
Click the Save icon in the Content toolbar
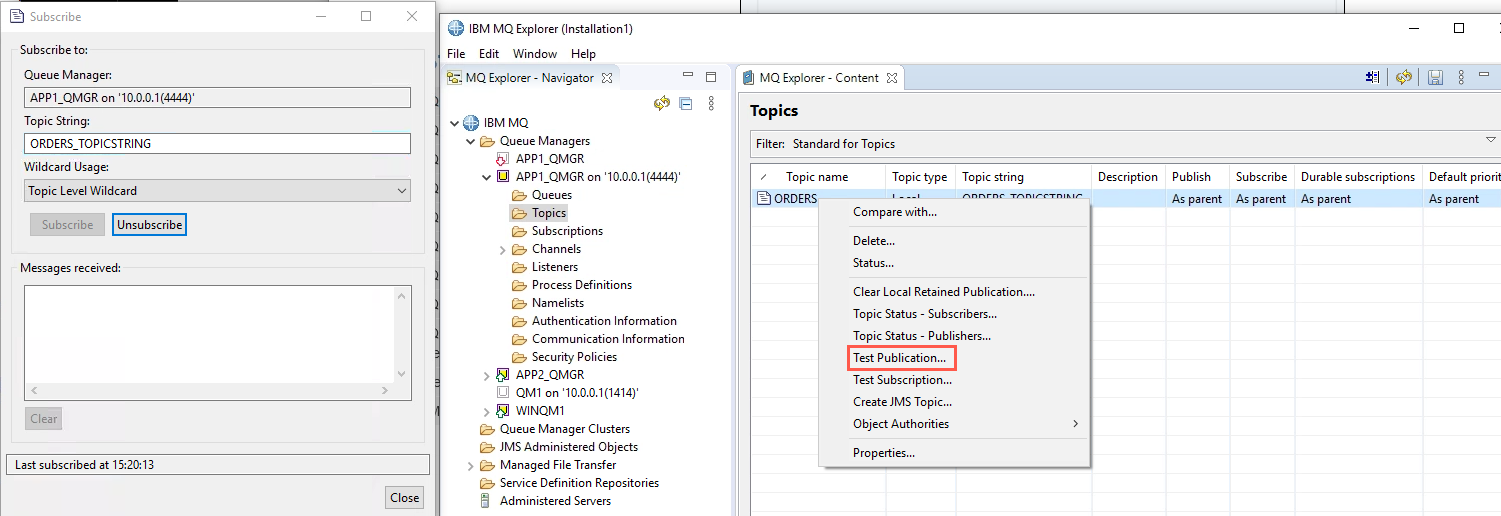click(1435, 77)
